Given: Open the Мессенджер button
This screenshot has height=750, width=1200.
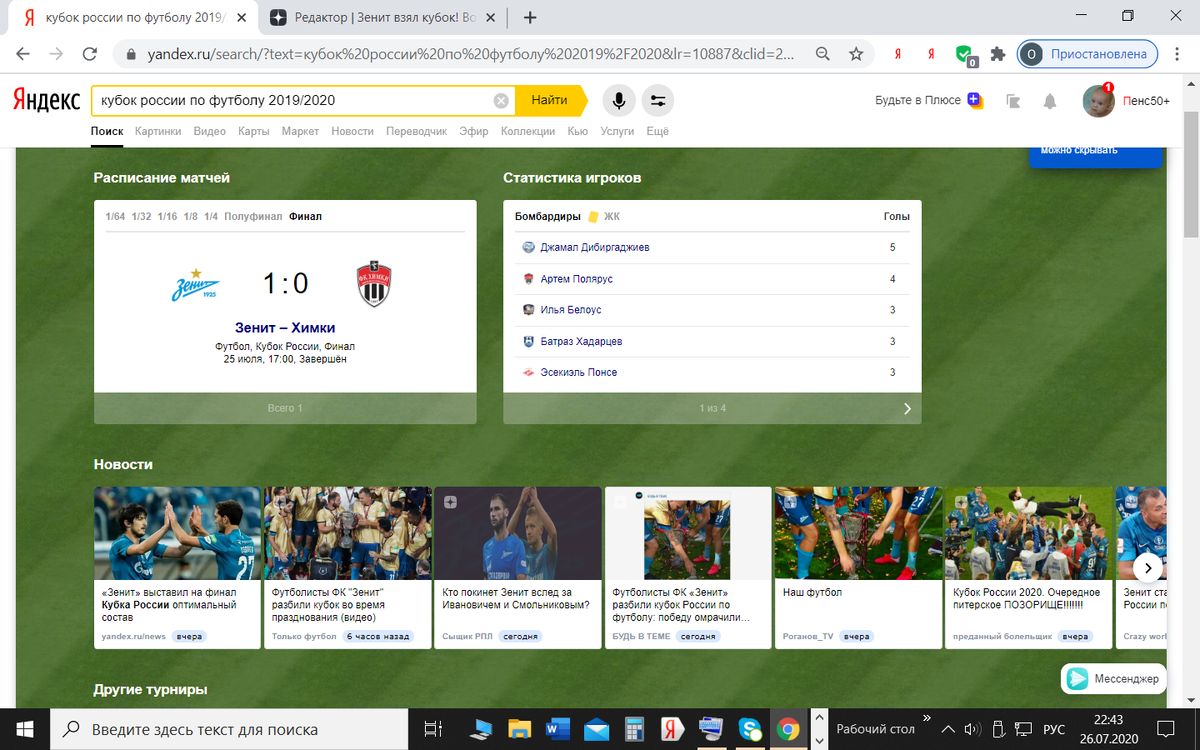Looking at the screenshot, I should coord(1114,678).
